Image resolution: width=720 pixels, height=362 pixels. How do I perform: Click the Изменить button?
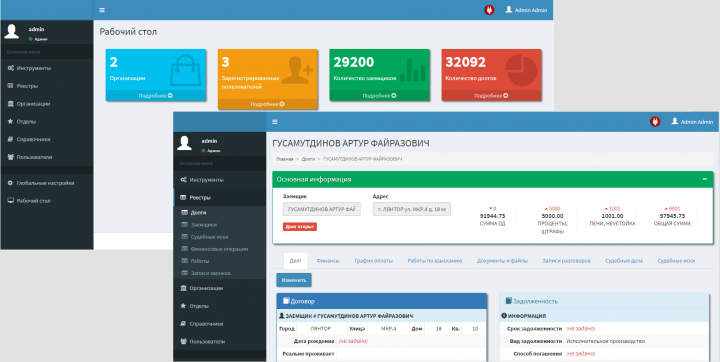click(294, 280)
